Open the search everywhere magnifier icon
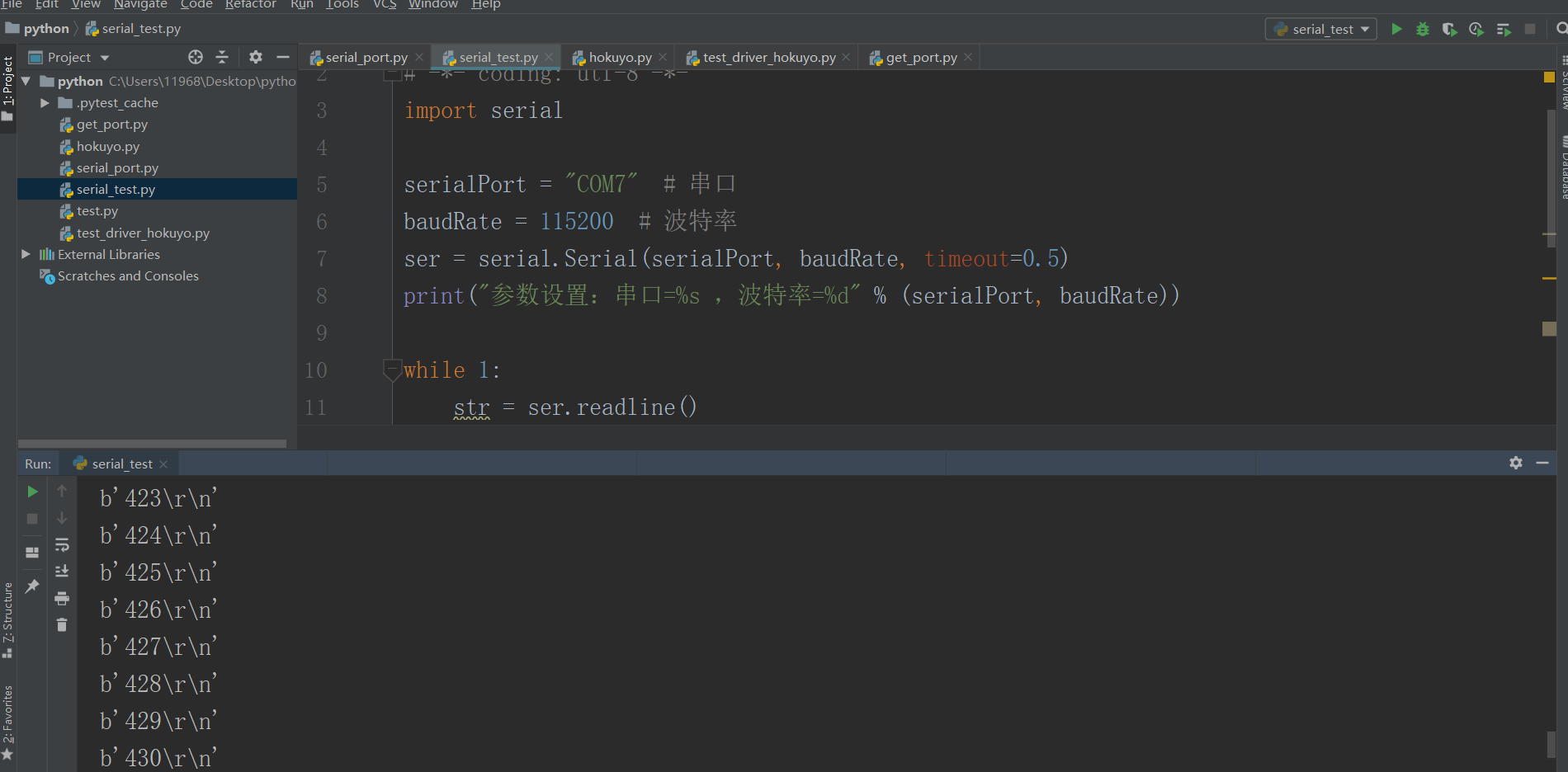This screenshot has width=1568, height=772. (1561, 29)
